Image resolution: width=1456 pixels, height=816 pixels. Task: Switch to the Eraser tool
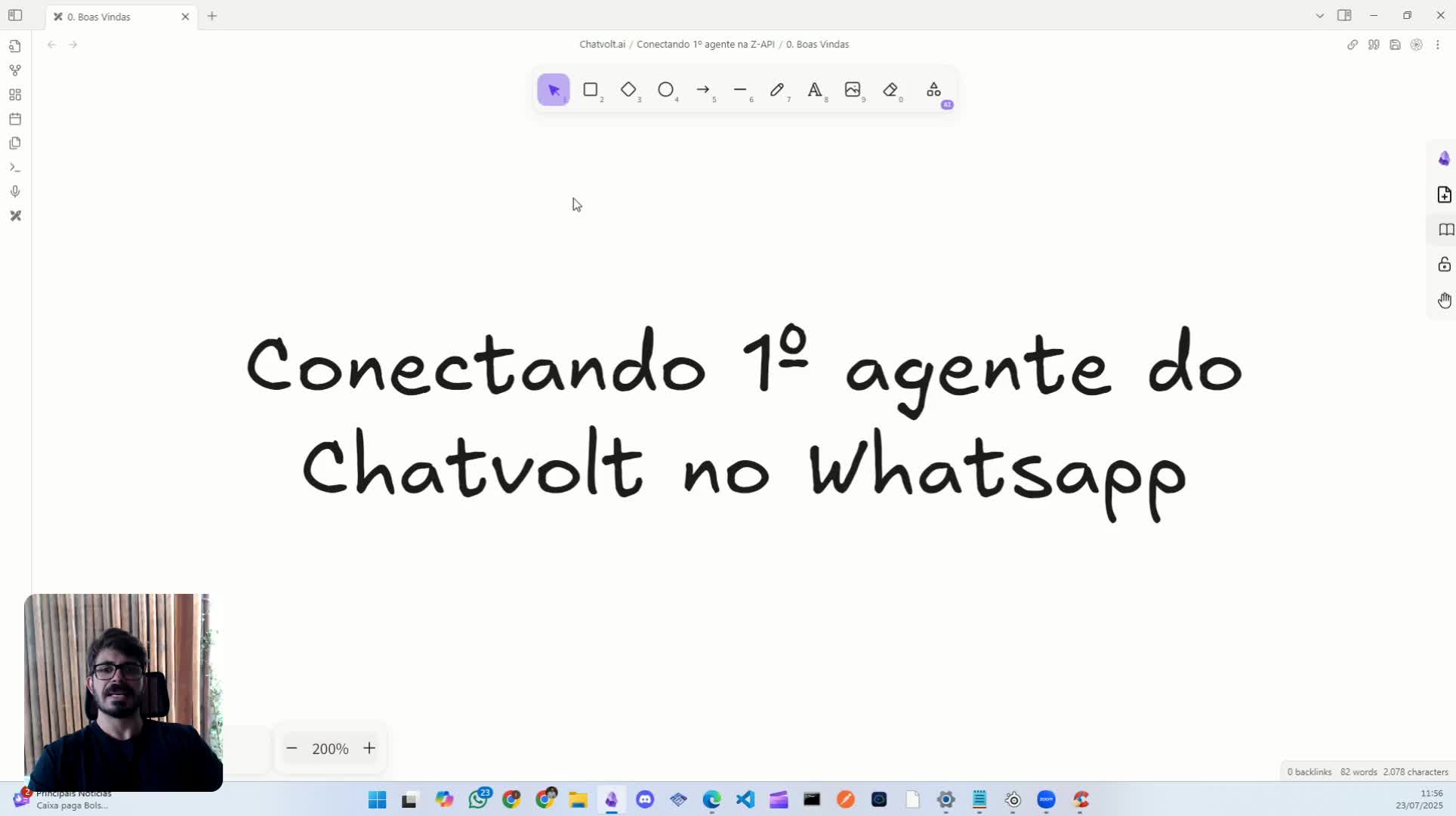click(890, 89)
